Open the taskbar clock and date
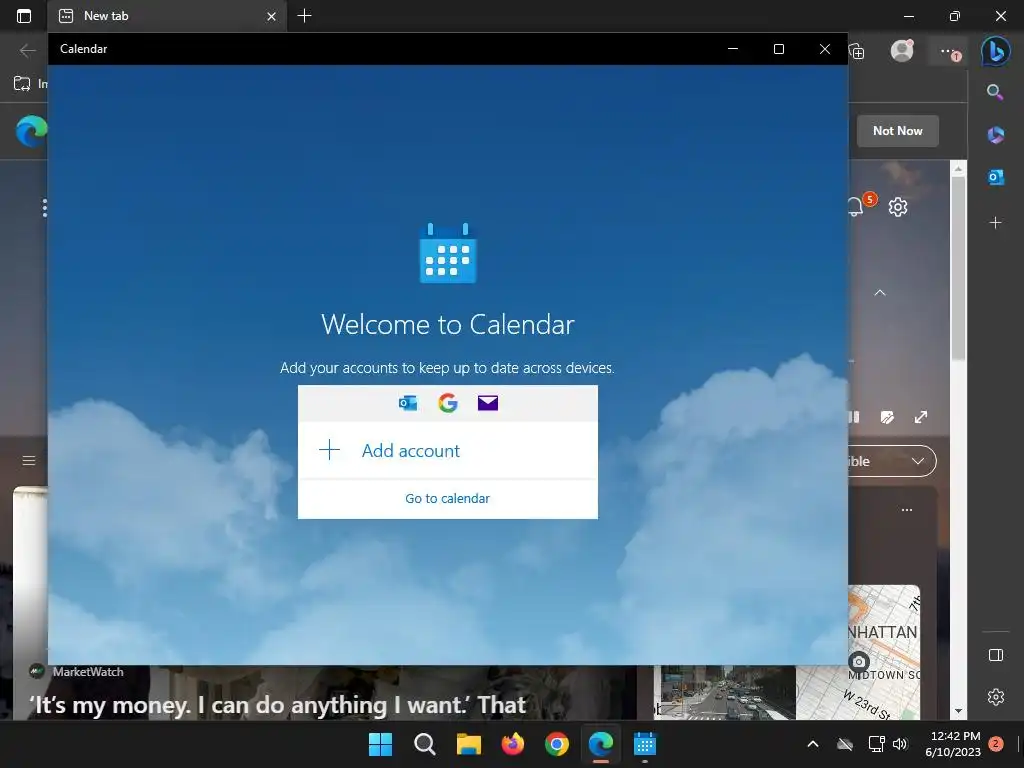Viewport: 1024px width, 768px height. 953,744
